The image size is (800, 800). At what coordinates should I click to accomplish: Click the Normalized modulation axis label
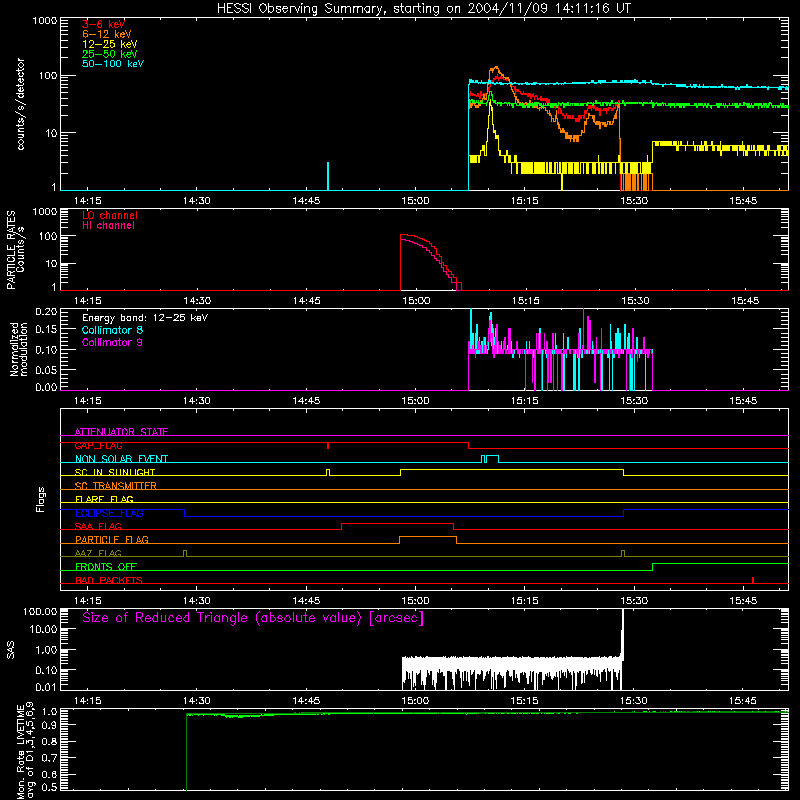point(19,349)
